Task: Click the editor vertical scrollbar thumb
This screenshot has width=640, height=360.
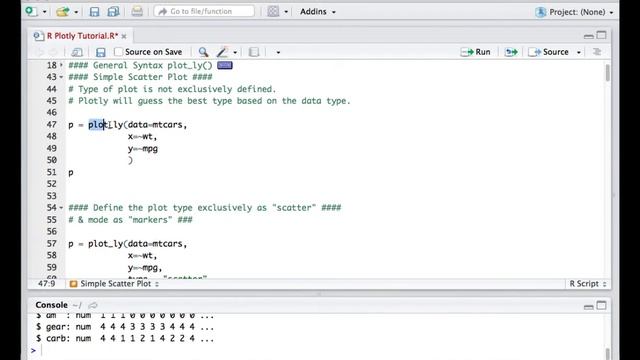Action: coord(607,73)
